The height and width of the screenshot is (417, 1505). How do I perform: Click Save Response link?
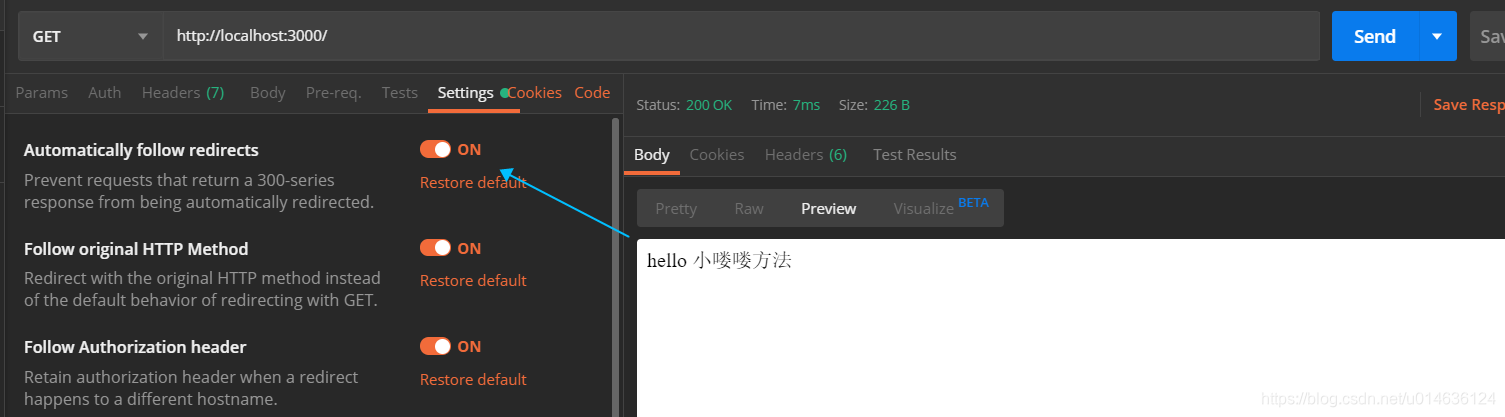pos(1469,105)
